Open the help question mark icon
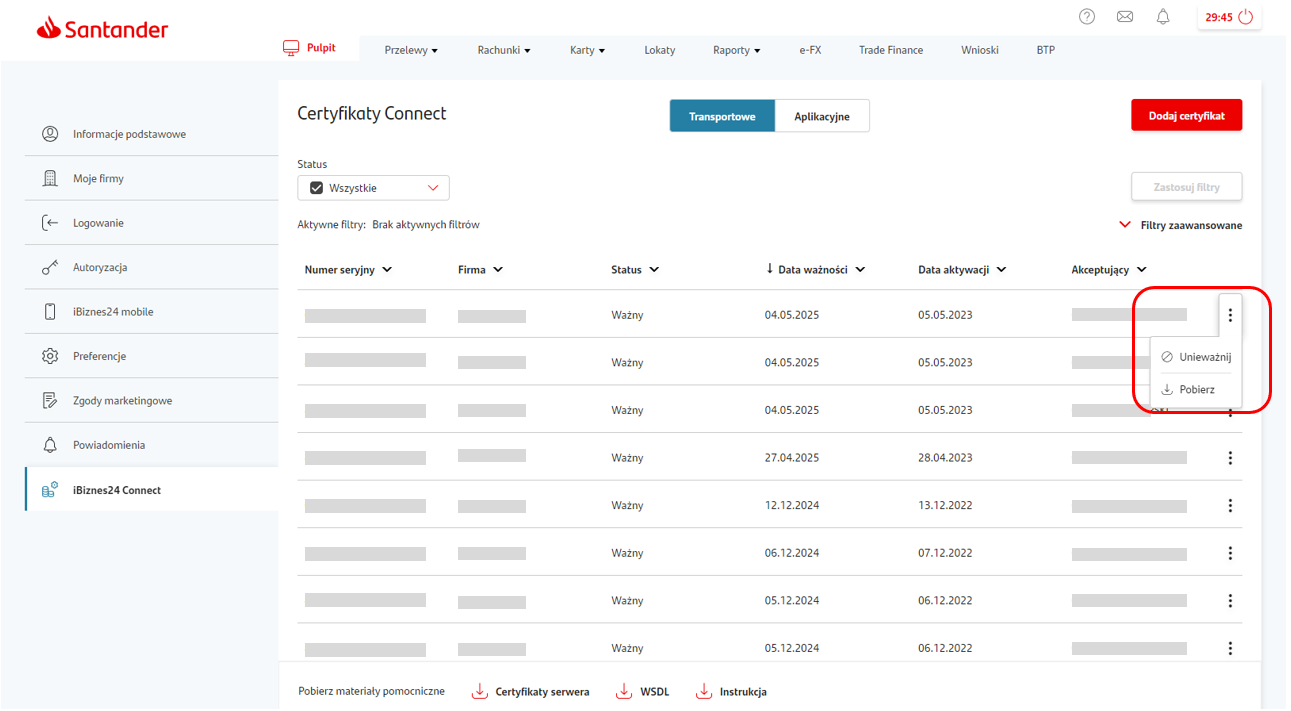 click(x=1087, y=16)
